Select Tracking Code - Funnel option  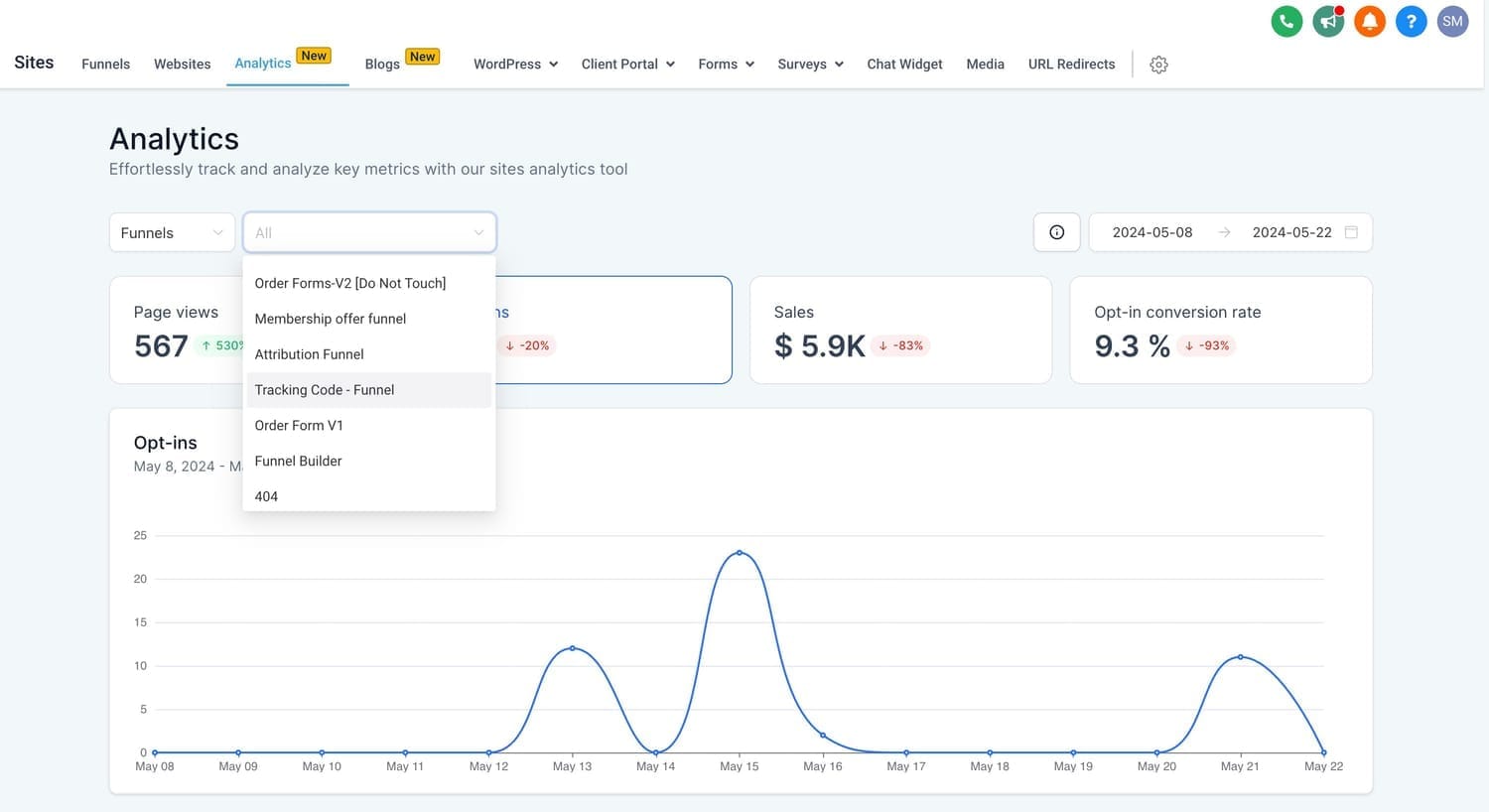click(325, 390)
